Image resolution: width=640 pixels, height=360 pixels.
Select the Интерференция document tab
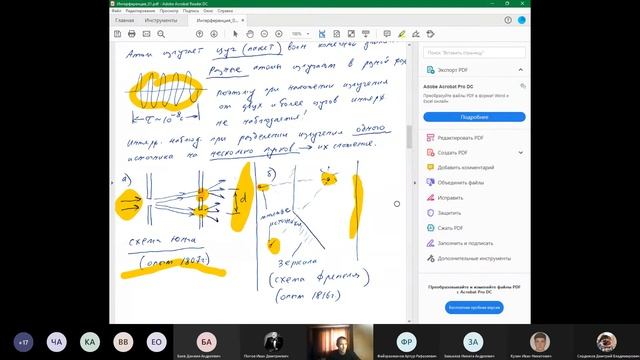click(217, 20)
